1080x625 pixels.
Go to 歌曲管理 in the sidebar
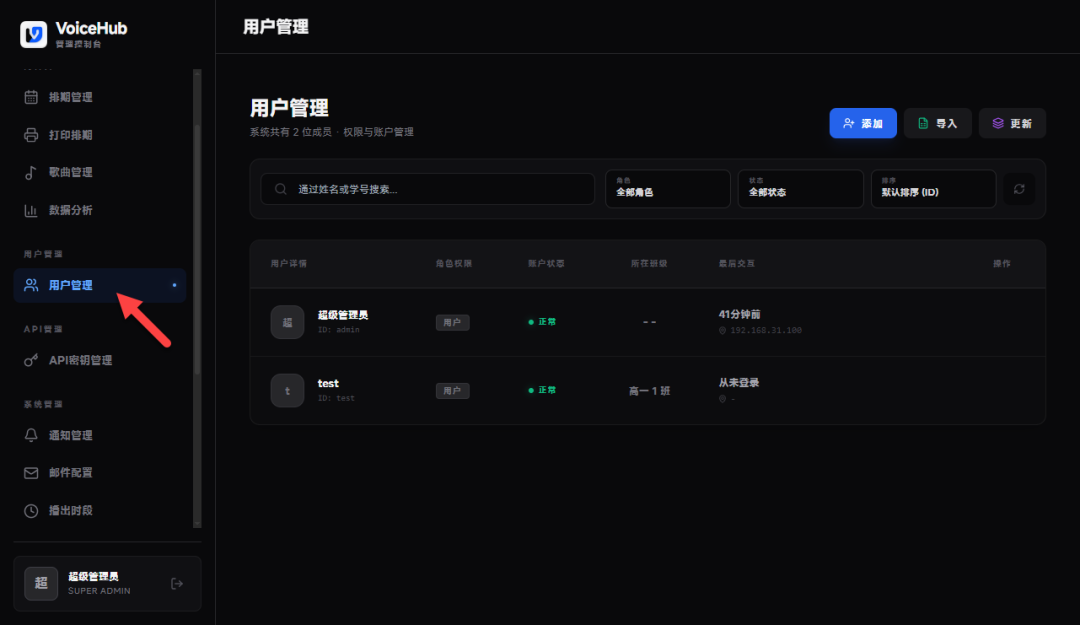(x=70, y=172)
